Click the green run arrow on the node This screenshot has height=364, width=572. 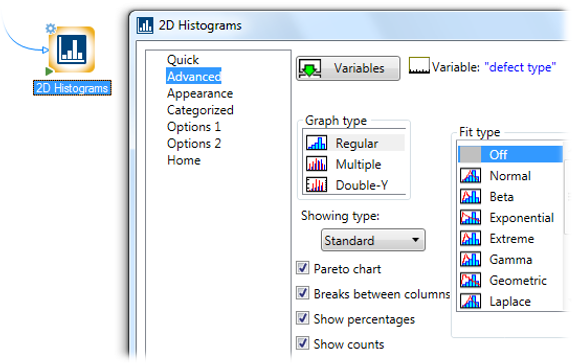coord(49,71)
